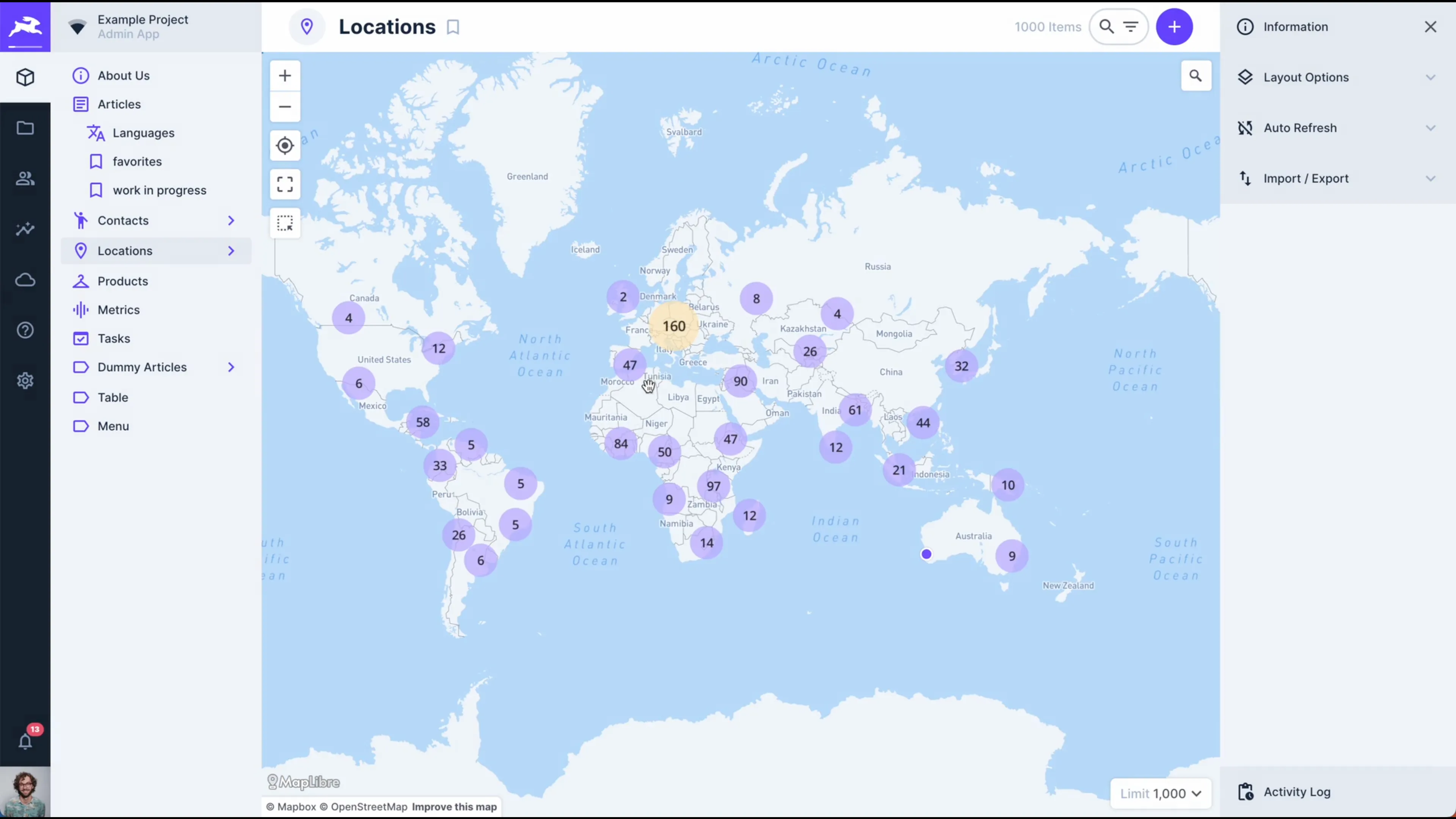
Task: Activate the area selection tool
Action: [x=285, y=223]
